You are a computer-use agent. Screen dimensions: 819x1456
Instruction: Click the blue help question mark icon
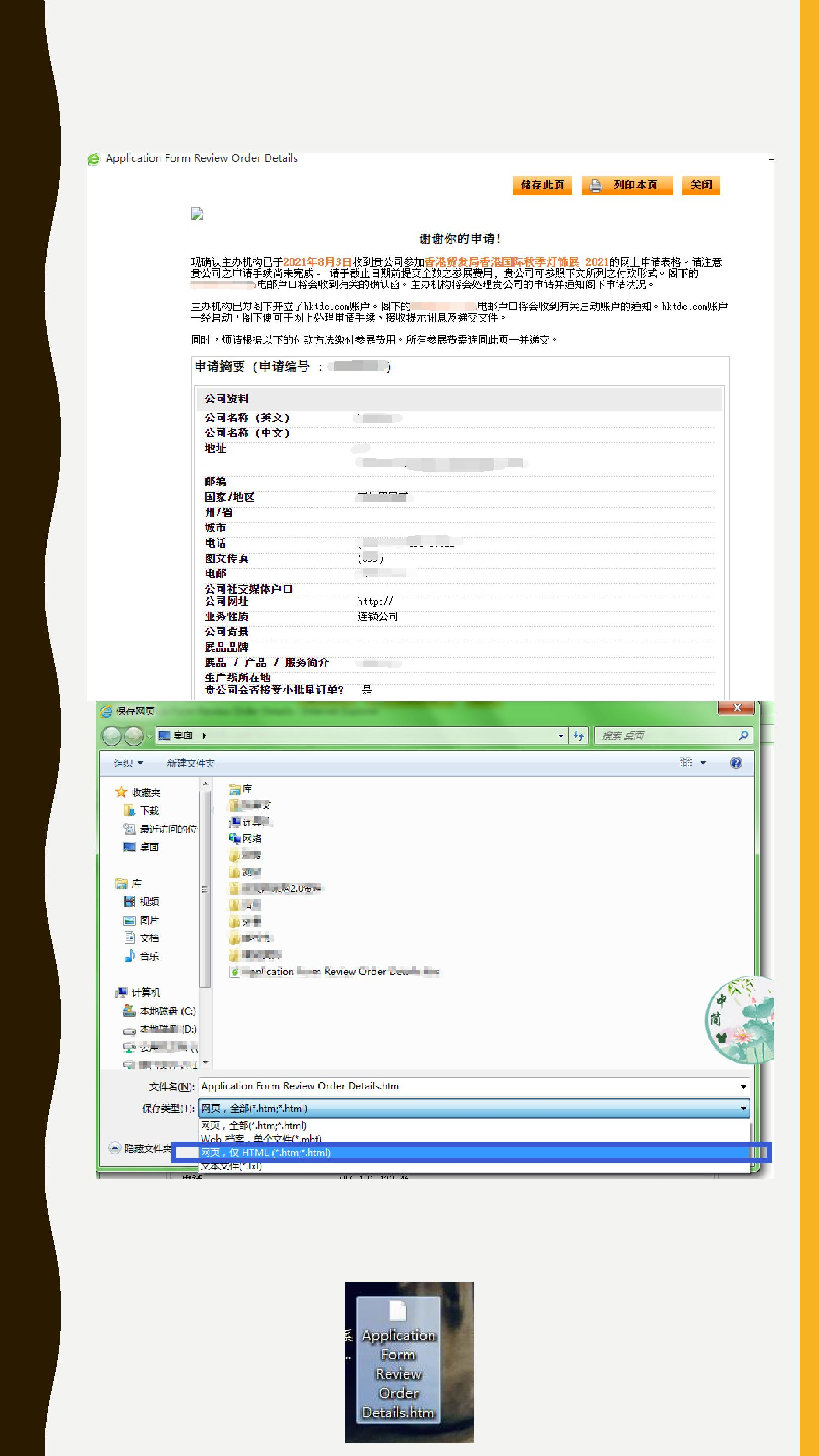click(x=736, y=763)
